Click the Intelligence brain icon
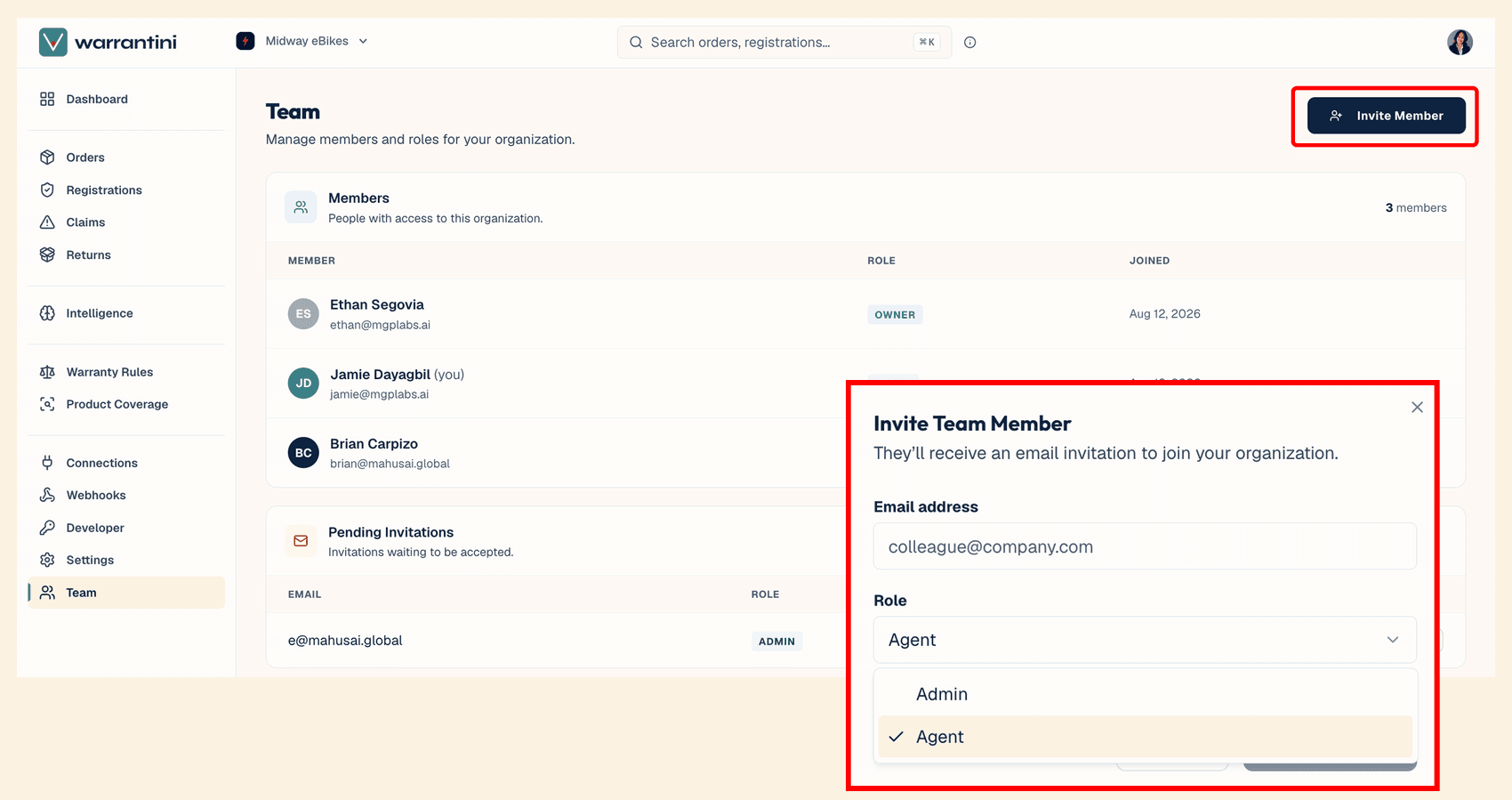1512x800 pixels. pos(47,313)
